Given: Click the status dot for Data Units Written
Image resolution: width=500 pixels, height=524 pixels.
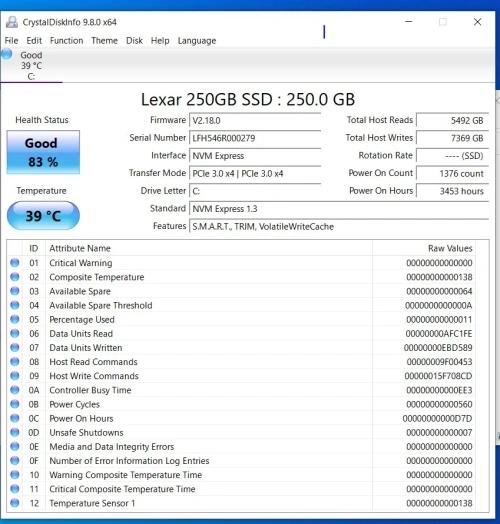Looking at the screenshot, I should click(x=15, y=348).
